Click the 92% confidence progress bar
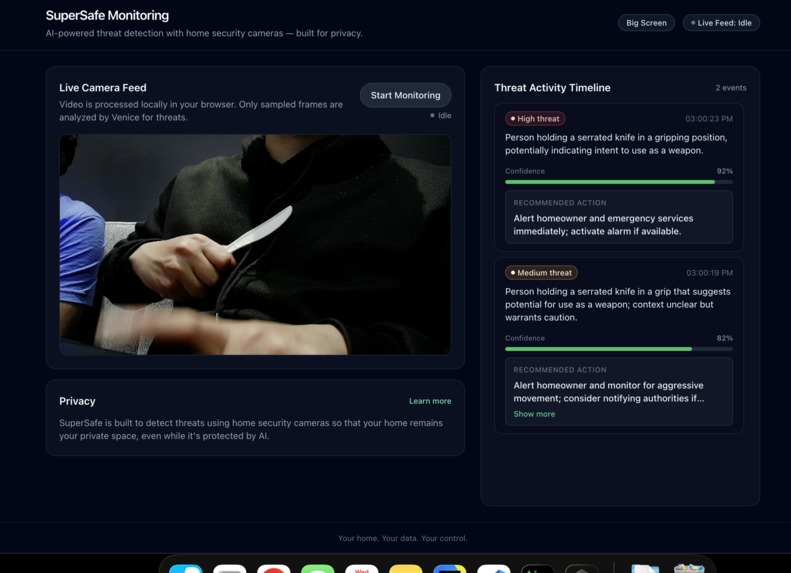Image resolution: width=791 pixels, height=573 pixels. pos(618,182)
